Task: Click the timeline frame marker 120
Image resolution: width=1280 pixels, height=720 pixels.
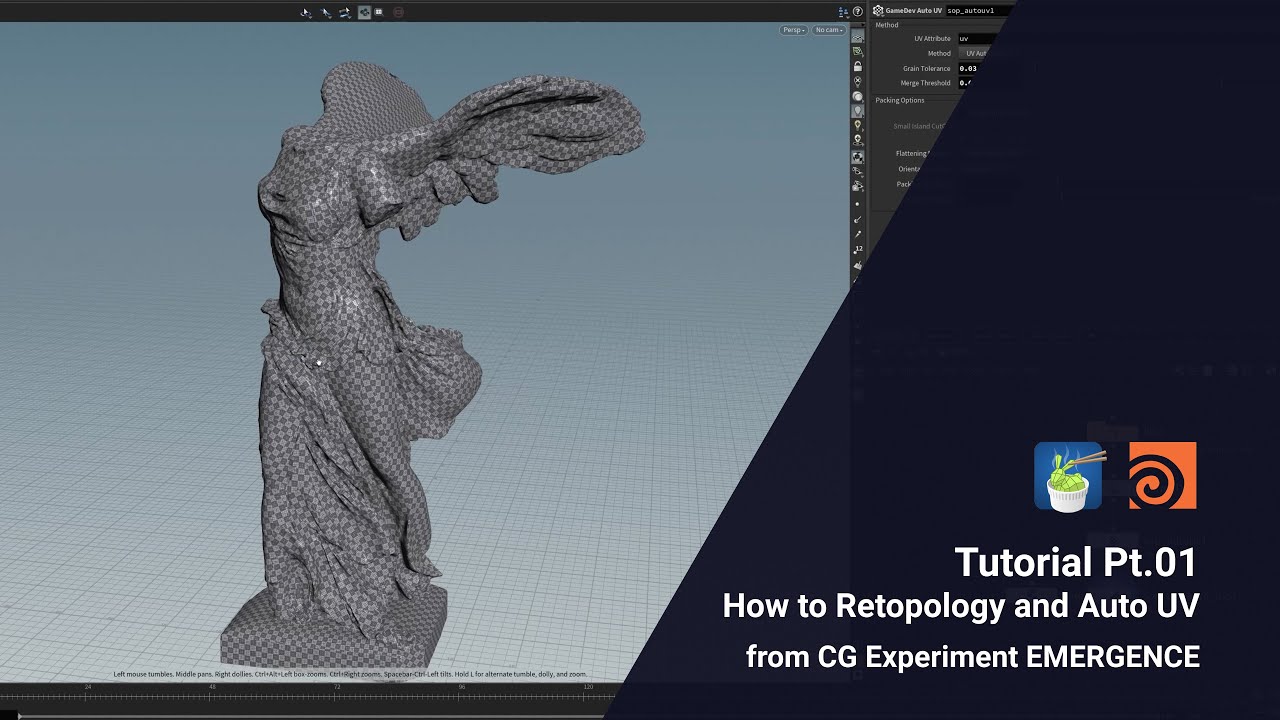Action: coord(587,687)
